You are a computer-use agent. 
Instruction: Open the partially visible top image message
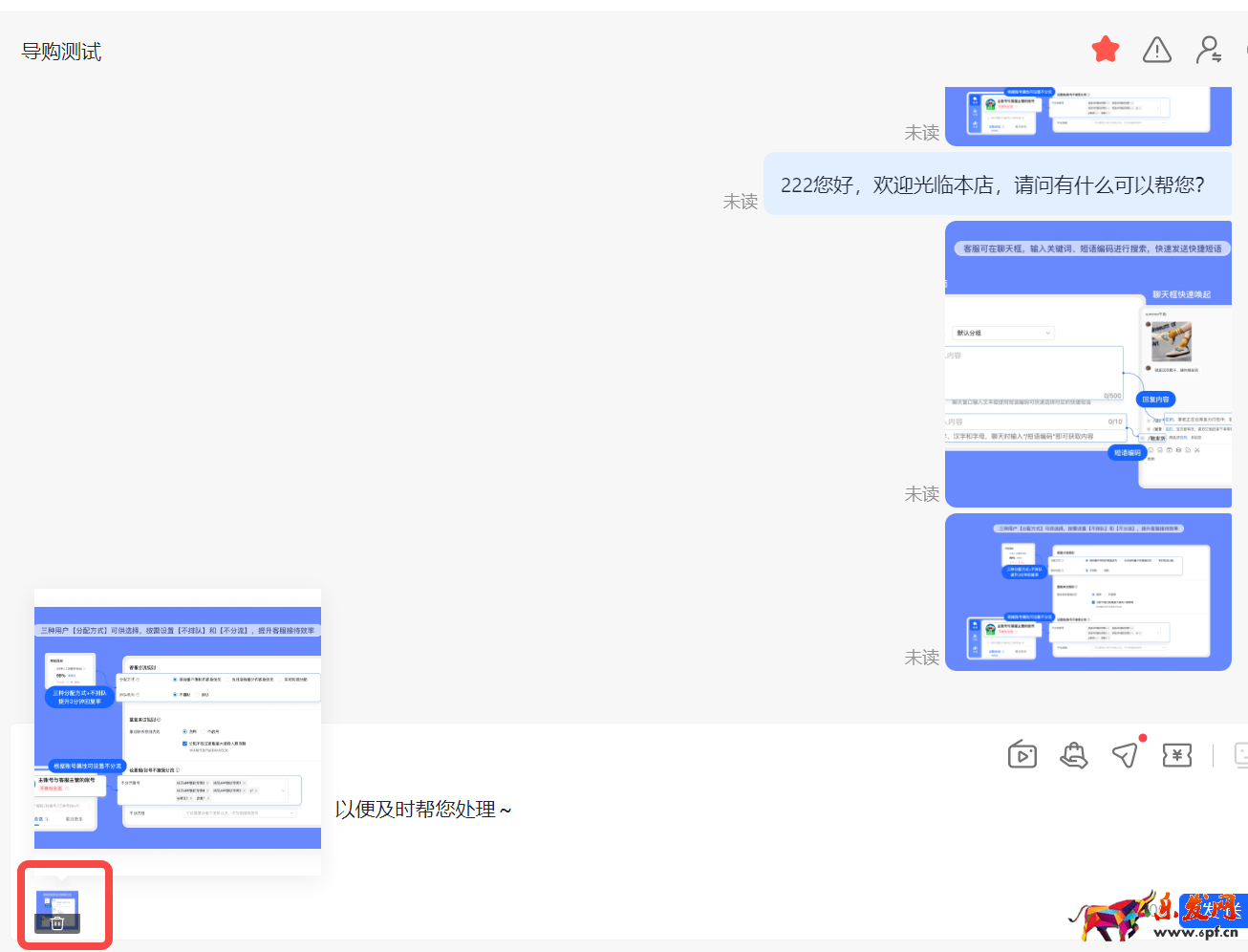point(1087,117)
